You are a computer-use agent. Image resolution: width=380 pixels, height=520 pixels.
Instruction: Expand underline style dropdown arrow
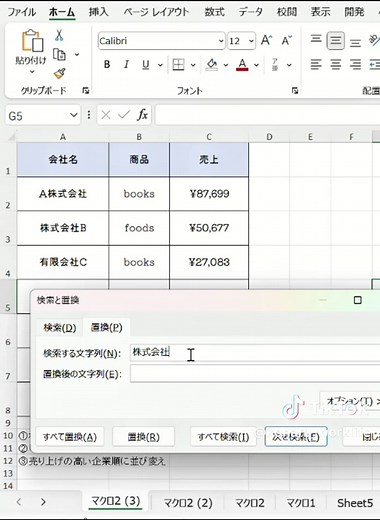(x=160, y=65)
